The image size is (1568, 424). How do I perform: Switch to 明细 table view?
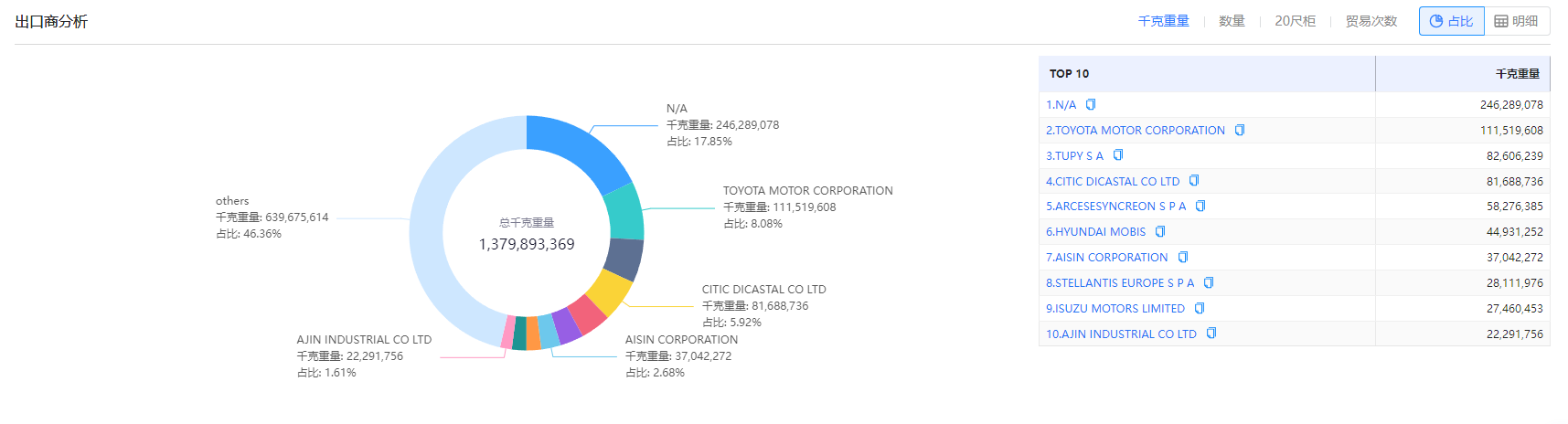(x=1516, y=21)
